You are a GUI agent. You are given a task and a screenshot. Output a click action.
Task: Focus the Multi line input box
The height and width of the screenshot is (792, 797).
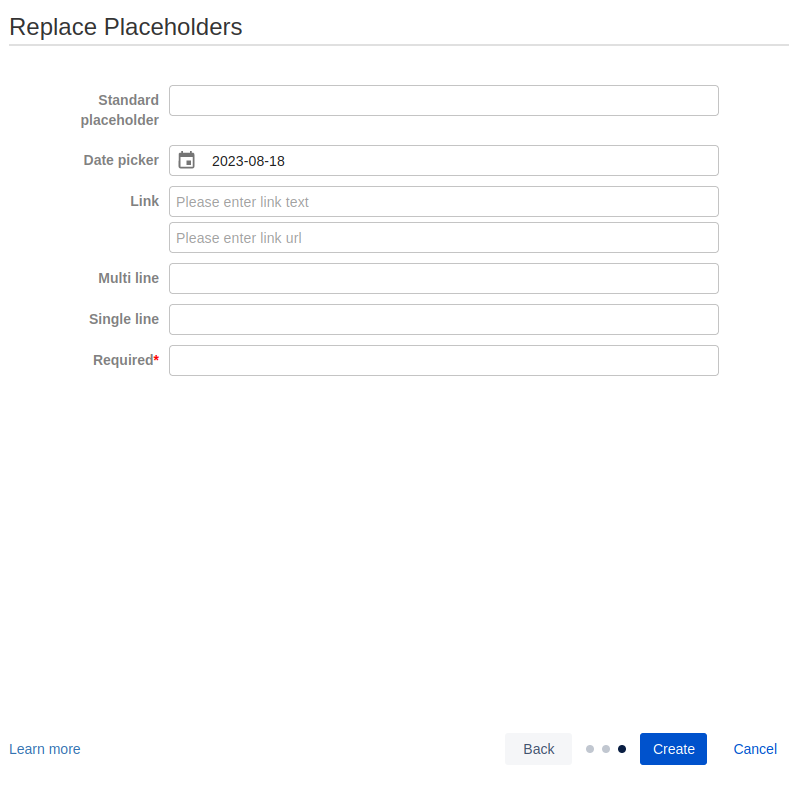coord(444,279)
